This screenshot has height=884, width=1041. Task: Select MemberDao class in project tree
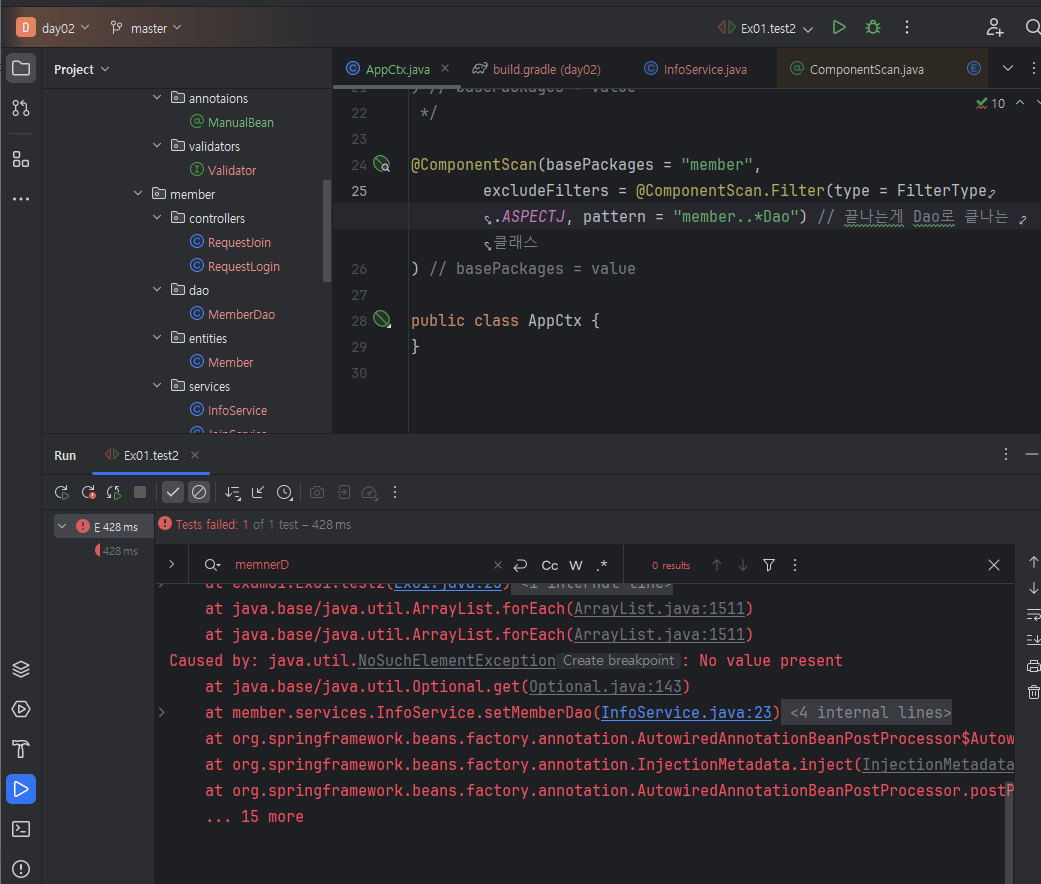point(240,314)
